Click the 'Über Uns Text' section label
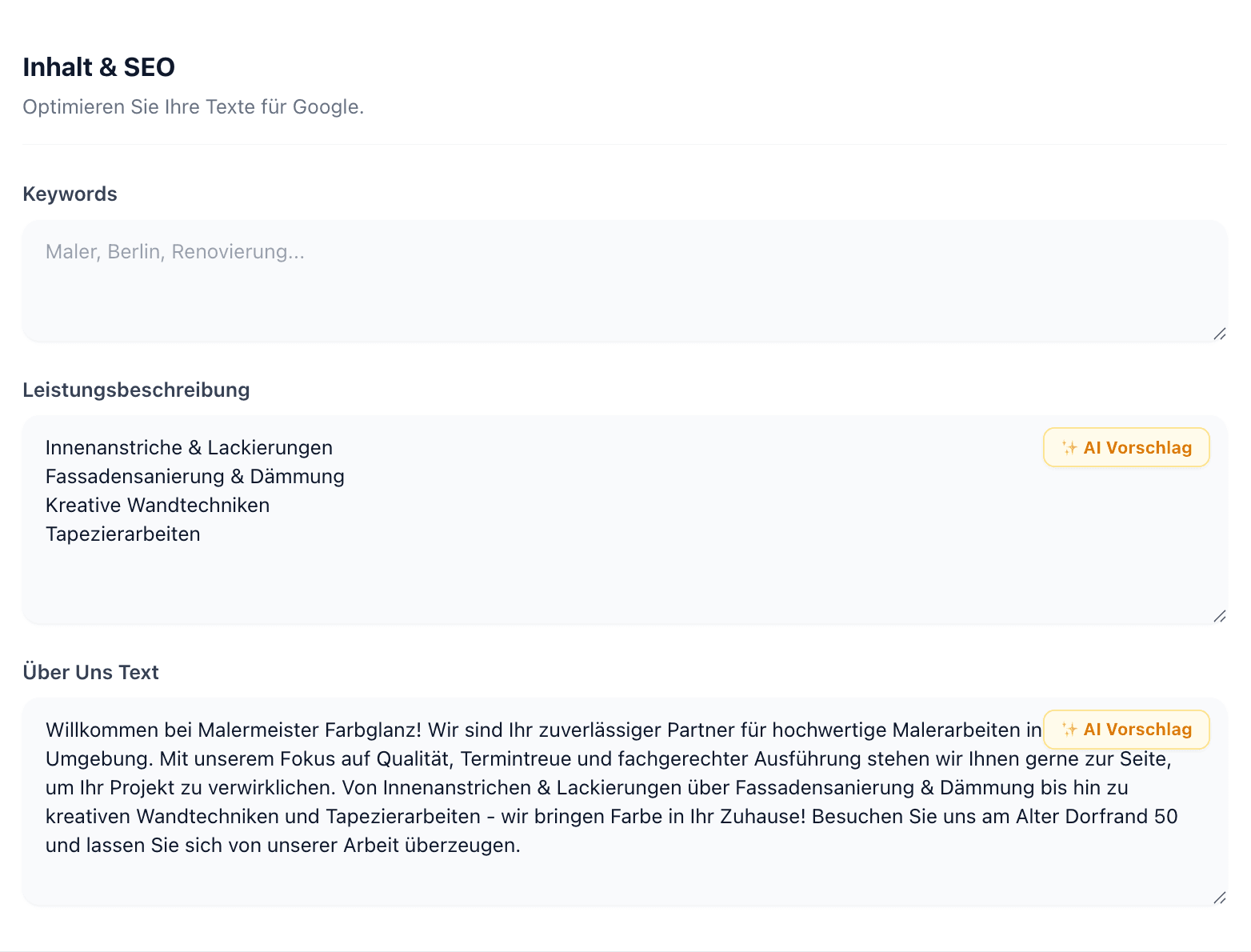The image size is (1251, 952). point(90,671)
